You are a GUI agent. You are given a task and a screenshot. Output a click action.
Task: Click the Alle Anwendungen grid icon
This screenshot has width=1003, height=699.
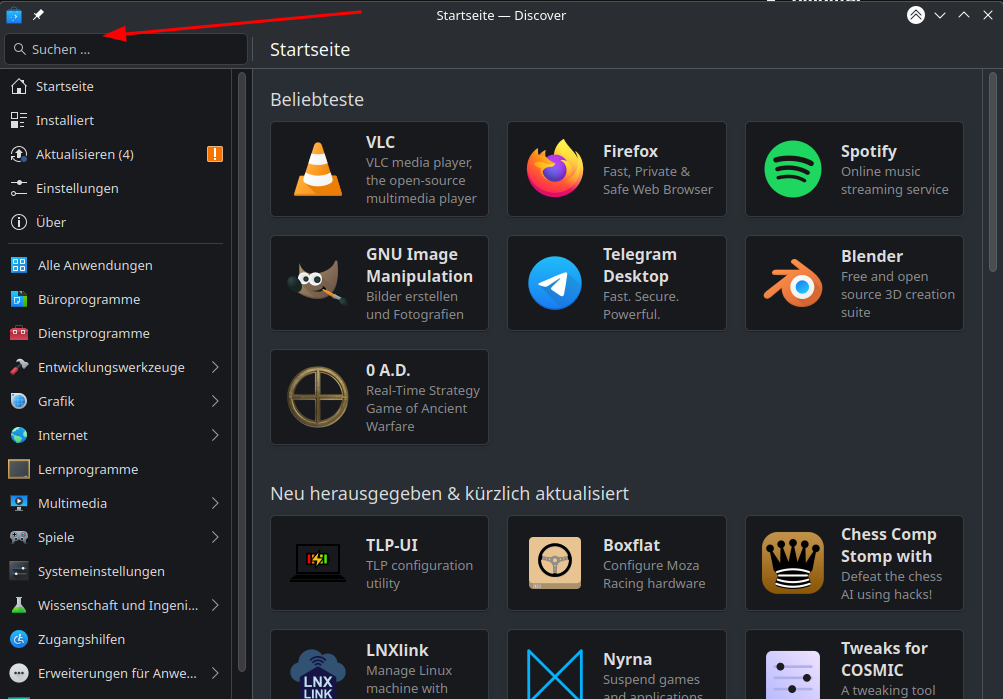pyautogui.click(x=19, y=265)
